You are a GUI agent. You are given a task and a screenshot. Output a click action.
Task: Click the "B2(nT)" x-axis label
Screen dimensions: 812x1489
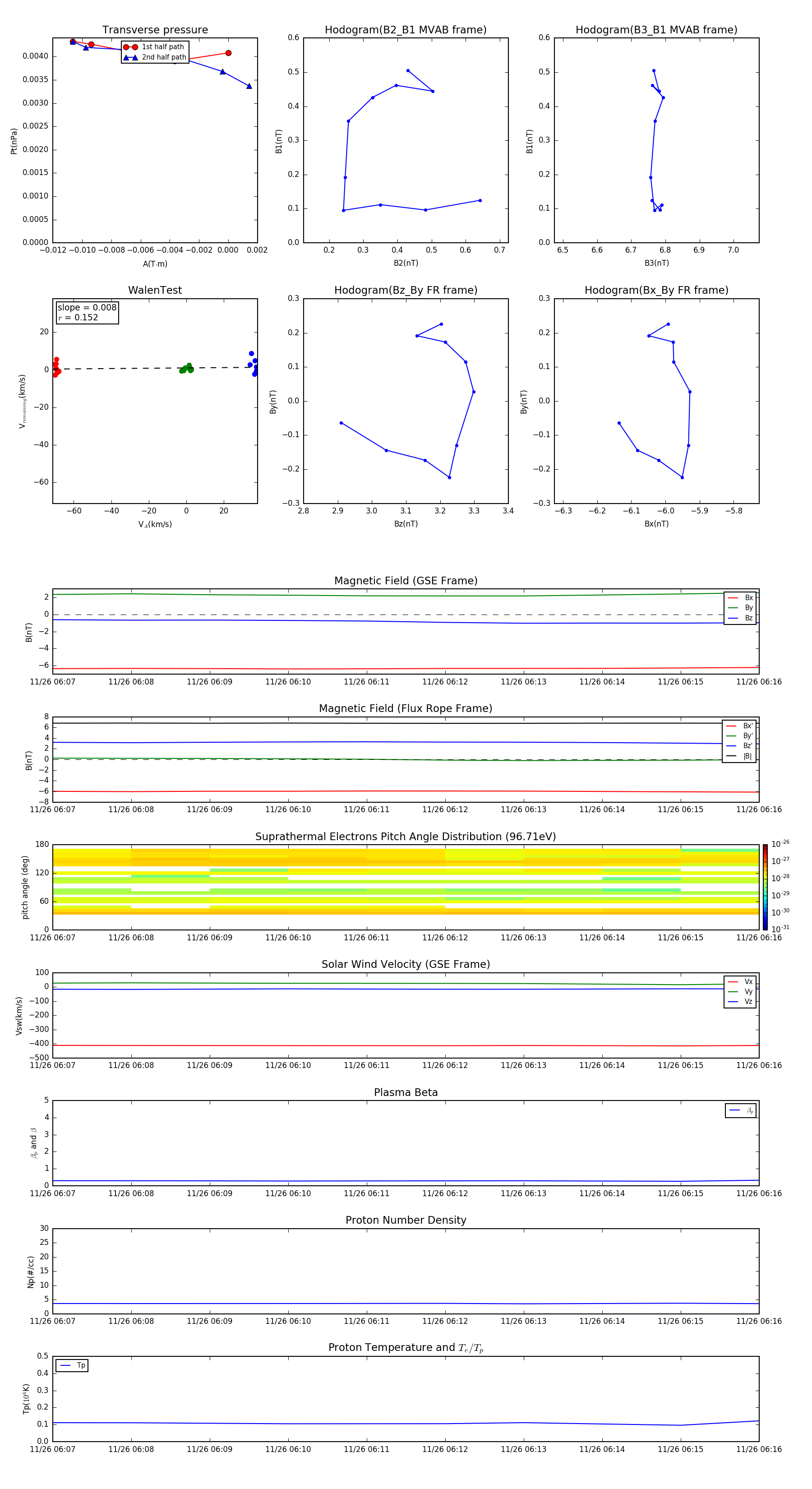406,263
